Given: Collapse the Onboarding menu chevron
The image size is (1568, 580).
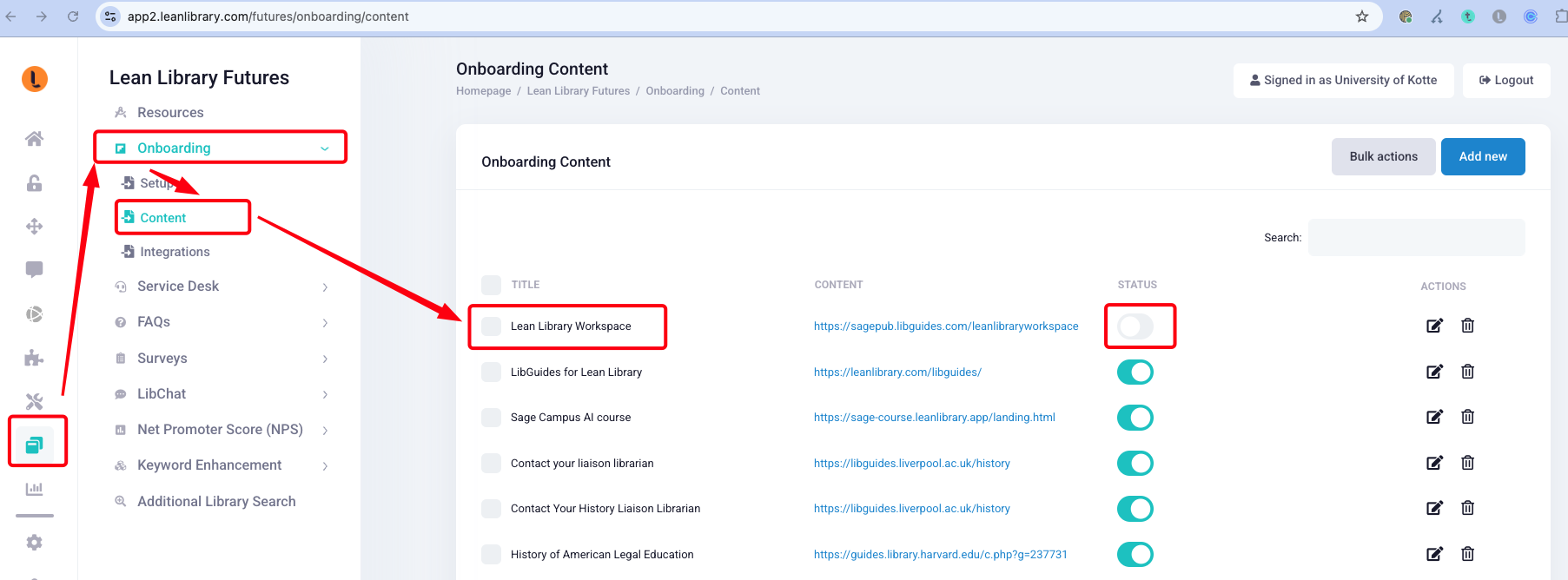Looking at the screenshot, I should point(325,148).
